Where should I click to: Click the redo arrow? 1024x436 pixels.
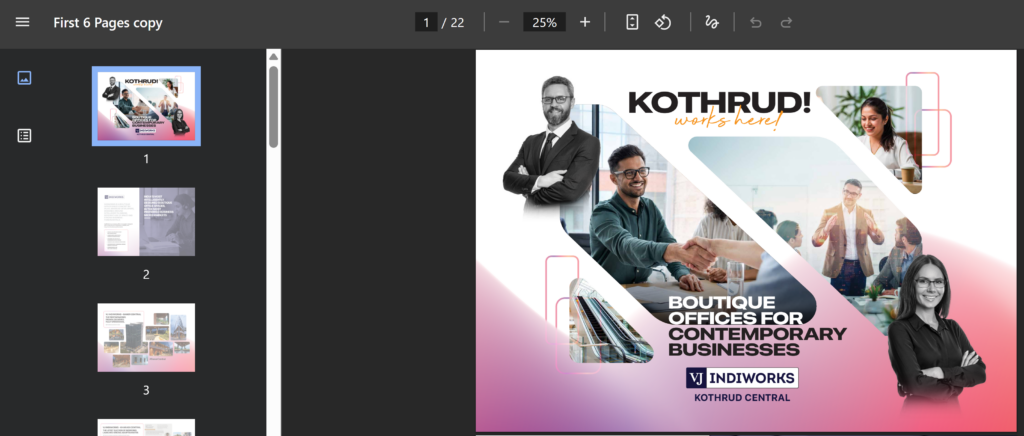[x=786, y=22]
